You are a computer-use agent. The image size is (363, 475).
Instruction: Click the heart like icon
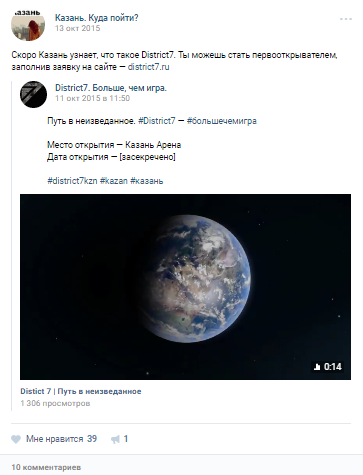[x=16, y=439]
